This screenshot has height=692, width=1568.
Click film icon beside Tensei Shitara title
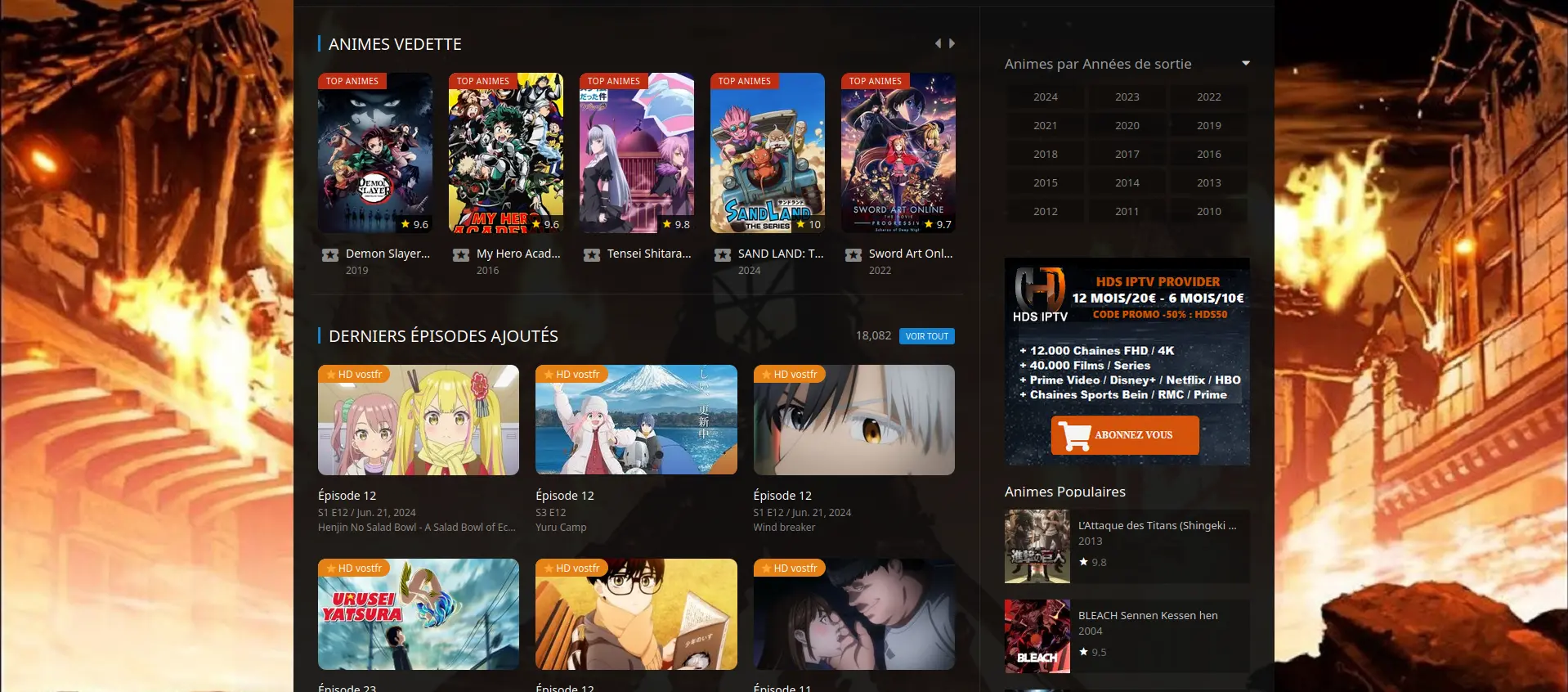tap(592, 254)
